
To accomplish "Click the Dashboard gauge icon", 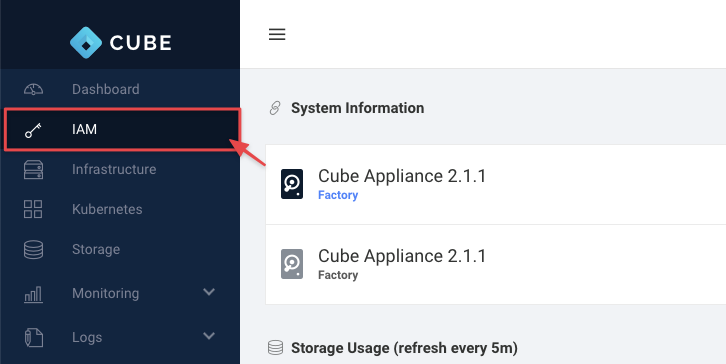I will (x=33, y=89).
